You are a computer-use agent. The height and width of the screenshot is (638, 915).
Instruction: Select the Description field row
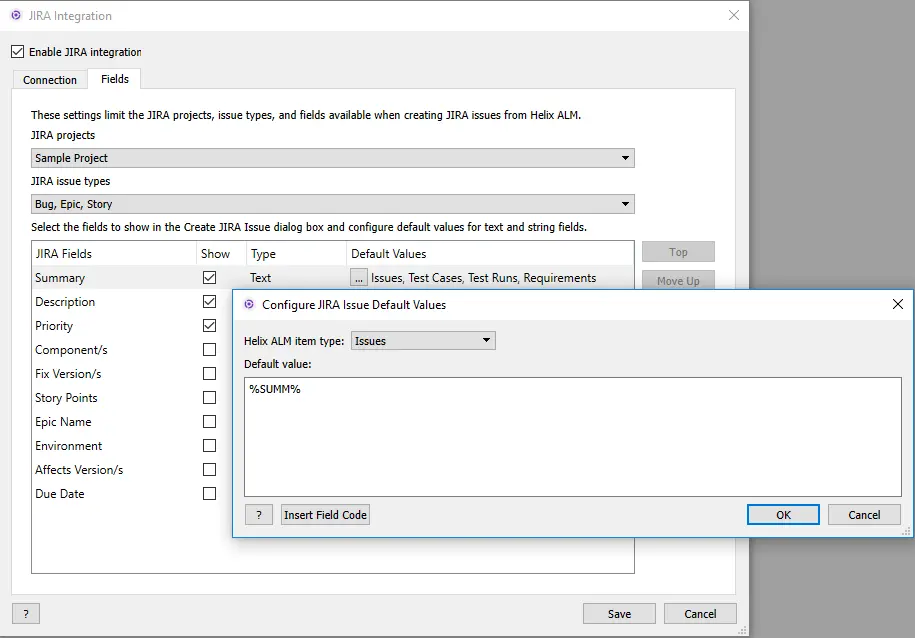[x=132, y=301]
